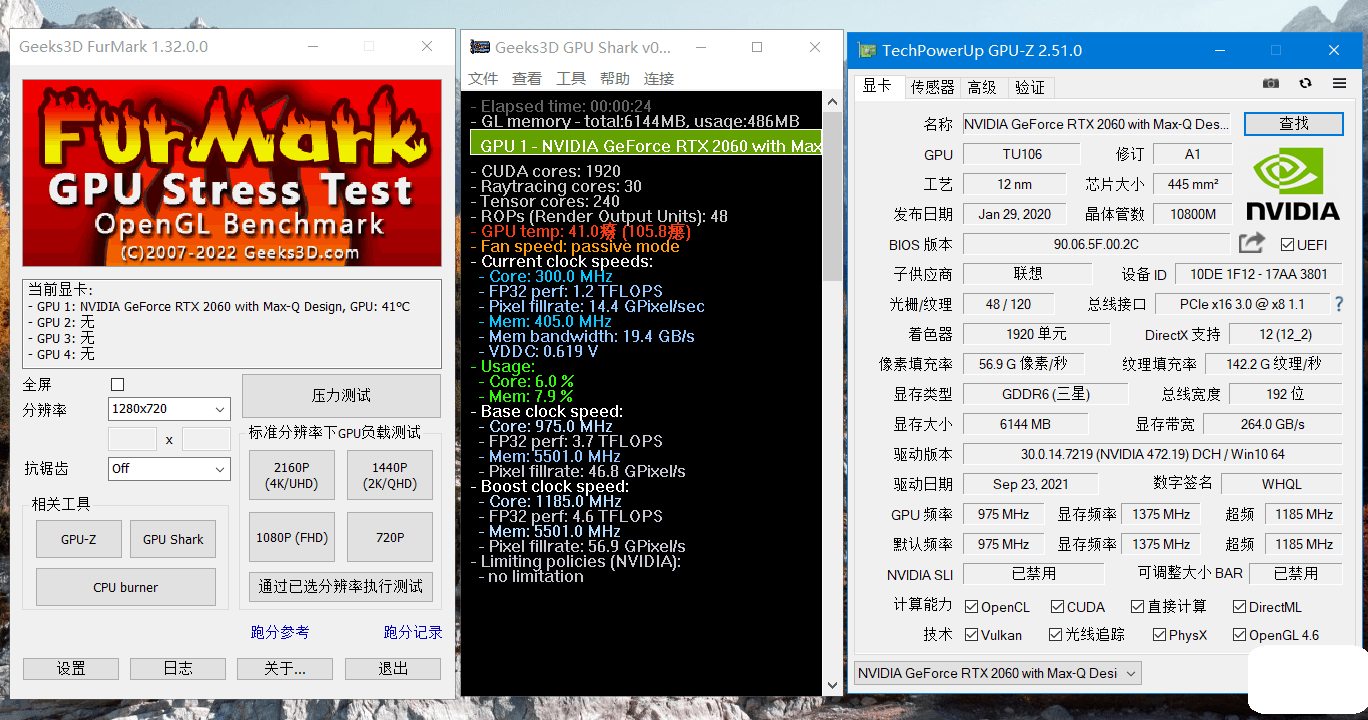Click the driver version 30.0.14.7219 field

[1152, 454]
